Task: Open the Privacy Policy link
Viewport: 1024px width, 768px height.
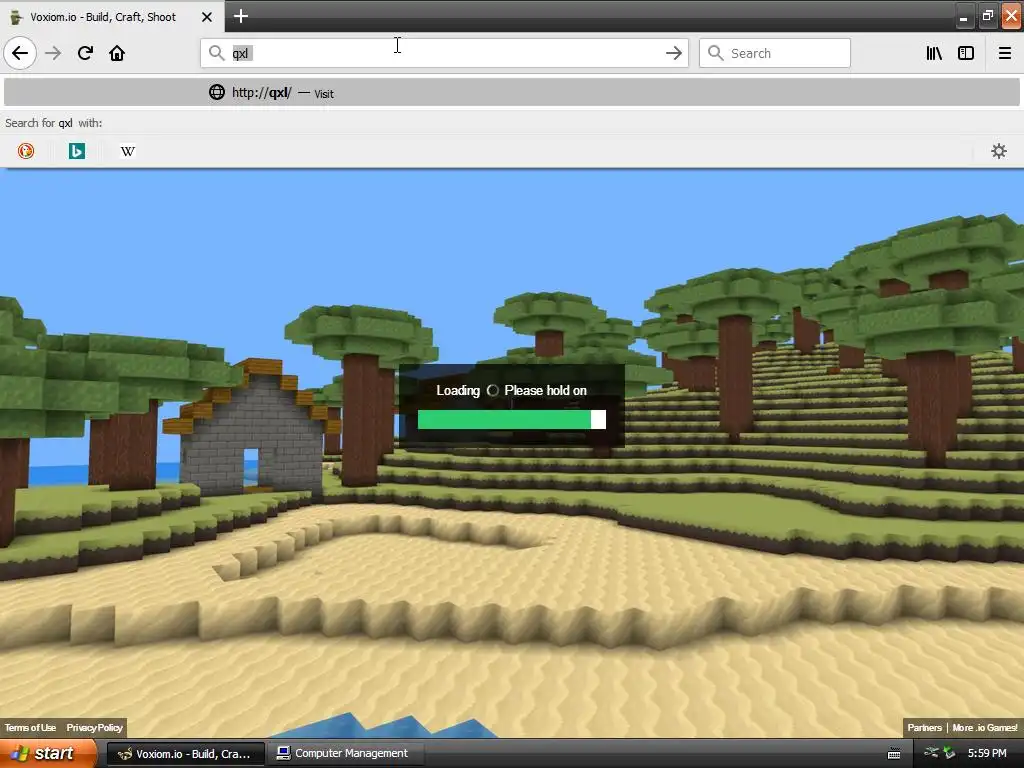Action: pos(94,728)
